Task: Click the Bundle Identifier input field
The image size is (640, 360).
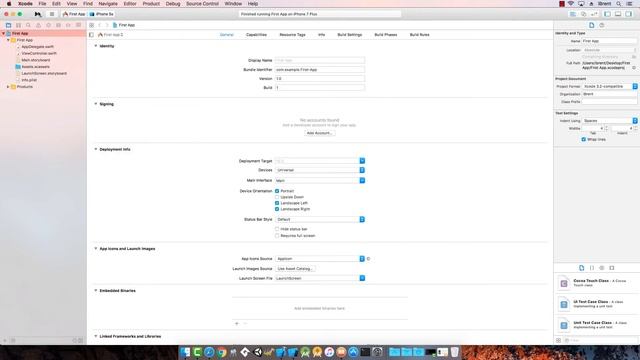Action: click(320, 70)
